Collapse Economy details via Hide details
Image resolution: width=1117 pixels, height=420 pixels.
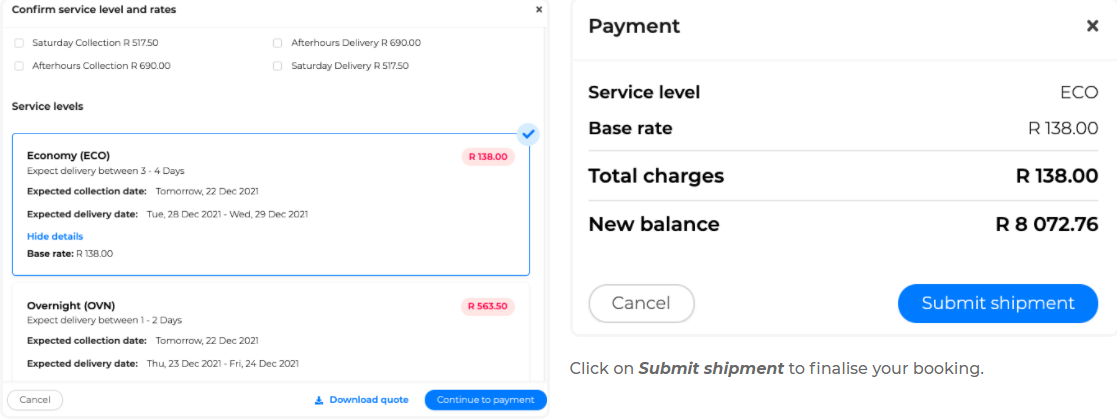pos(55,236)
